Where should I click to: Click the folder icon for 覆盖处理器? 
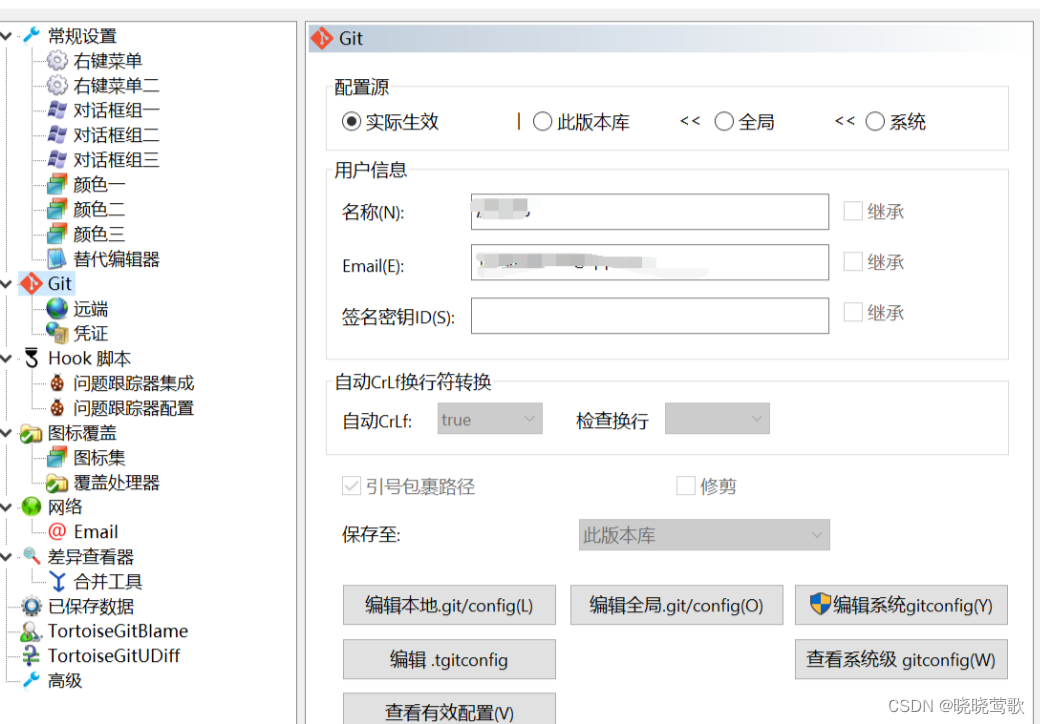(57, 483)
